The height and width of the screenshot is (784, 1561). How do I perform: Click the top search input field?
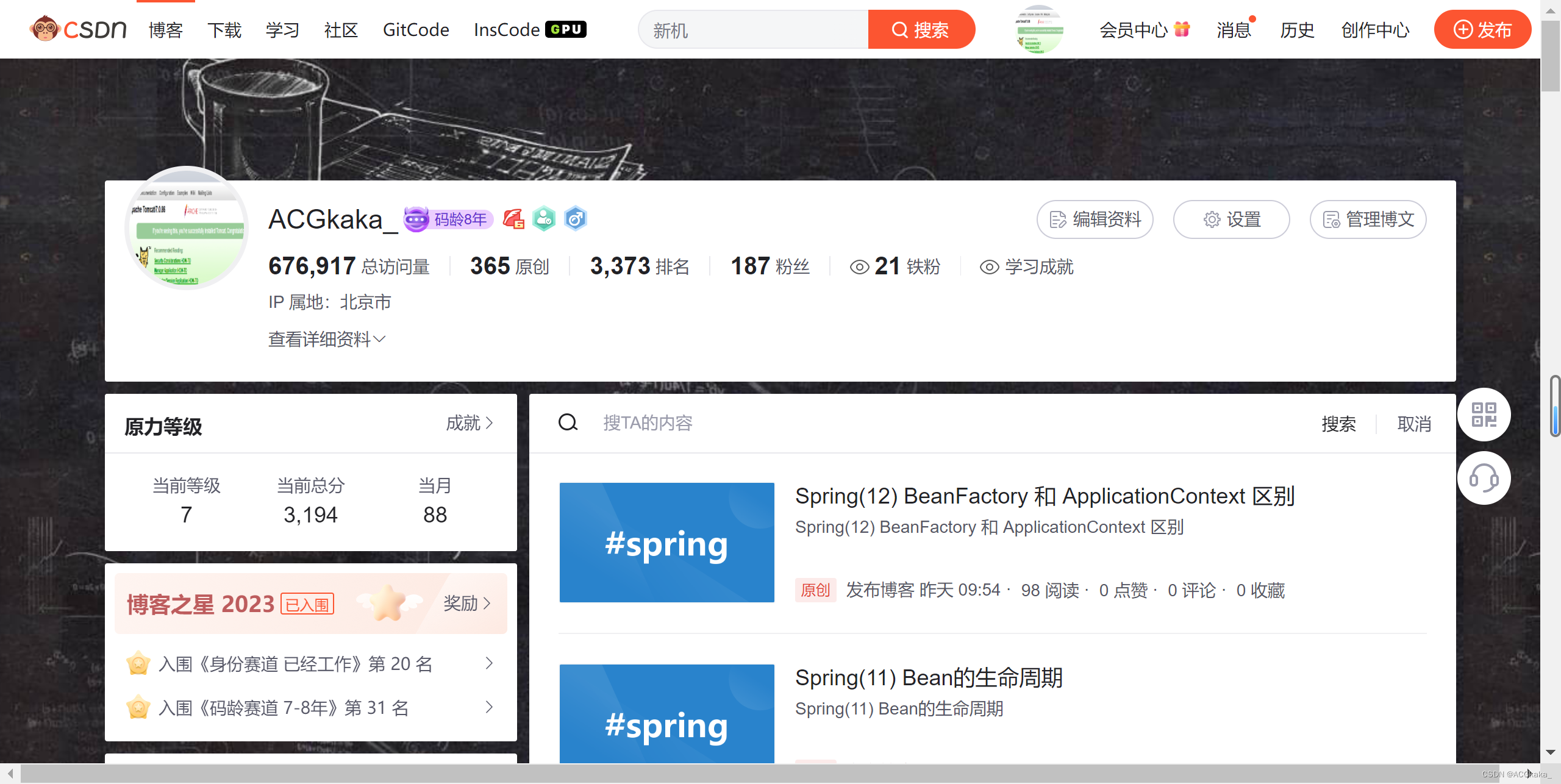pos(754,29)
